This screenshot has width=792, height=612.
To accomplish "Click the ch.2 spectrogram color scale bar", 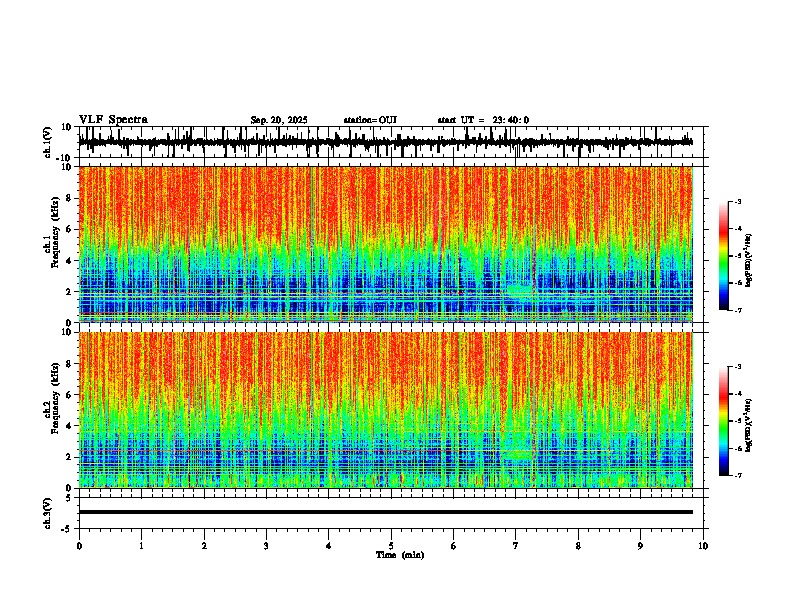I will (723, 421).
